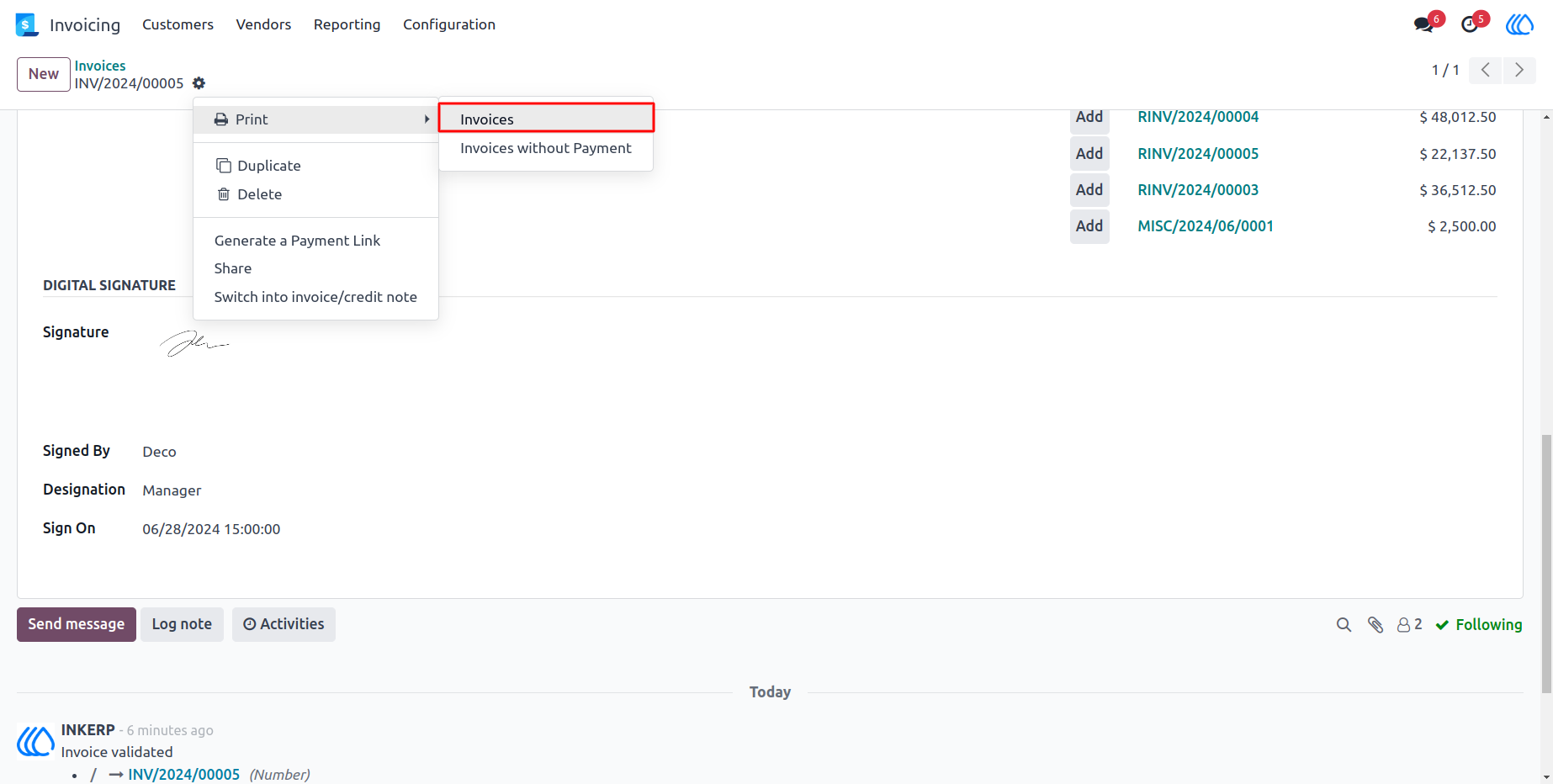The image size is (1553, 784).
Task: Open the INKERP user profile icon in the navbar
Action: (x=1519, y=24)
